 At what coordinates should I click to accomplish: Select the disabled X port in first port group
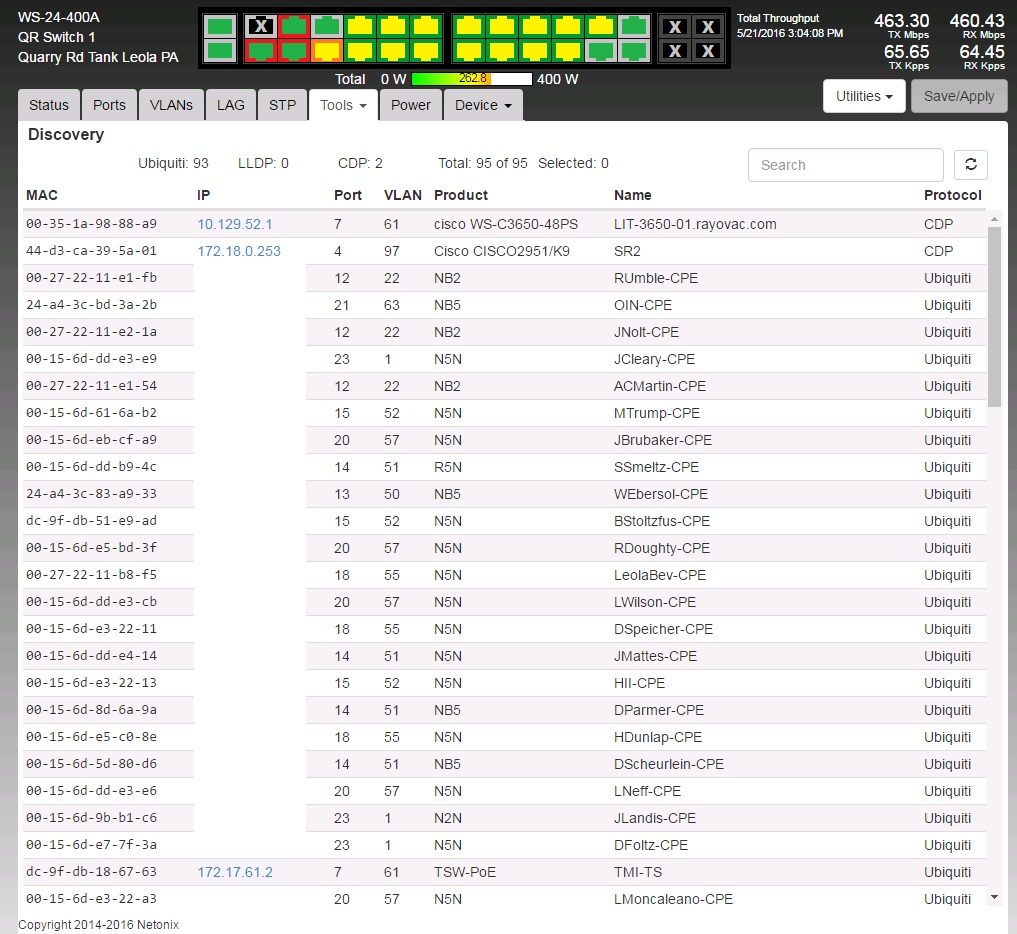(x=261, y=27)
